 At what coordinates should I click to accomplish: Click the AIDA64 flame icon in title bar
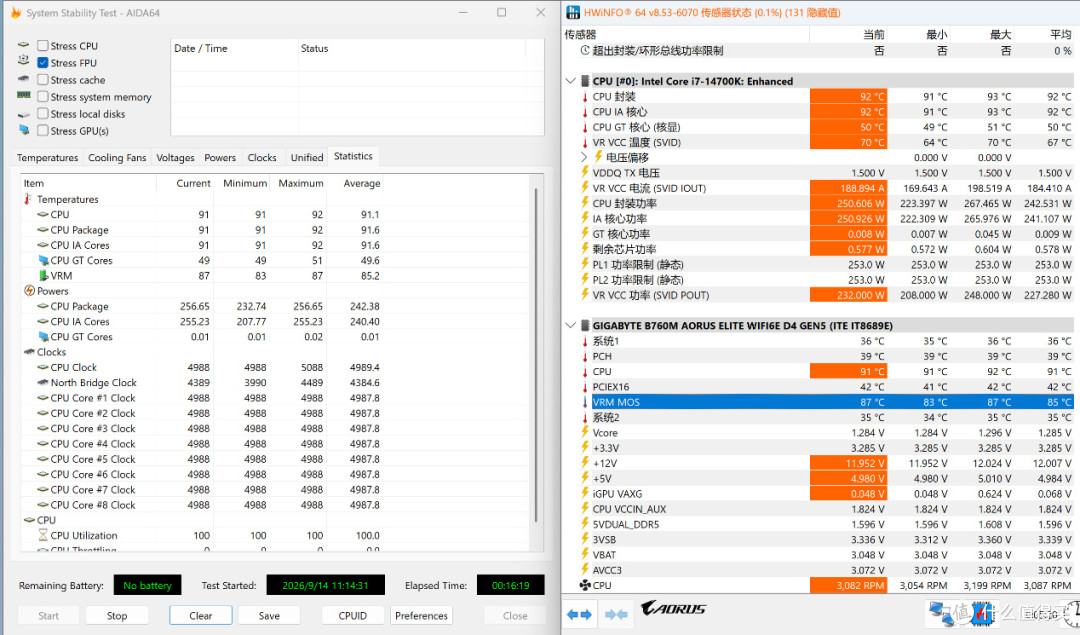click(x=15, y=12)
